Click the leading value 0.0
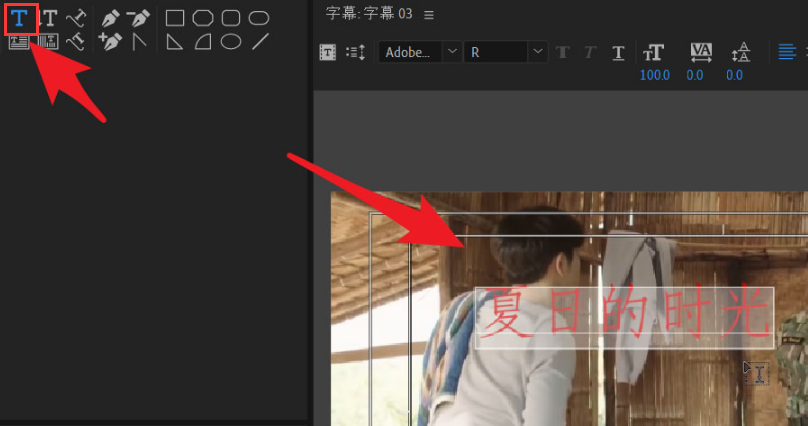Viewport: 808px width, 426px height. [x=734, y=75]
